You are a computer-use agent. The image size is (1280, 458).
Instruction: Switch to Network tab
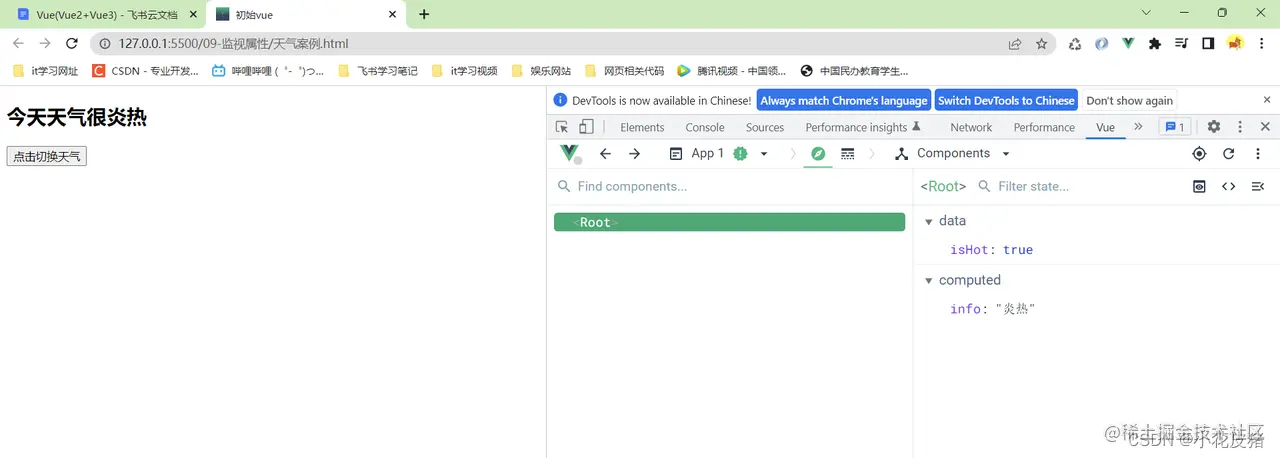point(971,127)
